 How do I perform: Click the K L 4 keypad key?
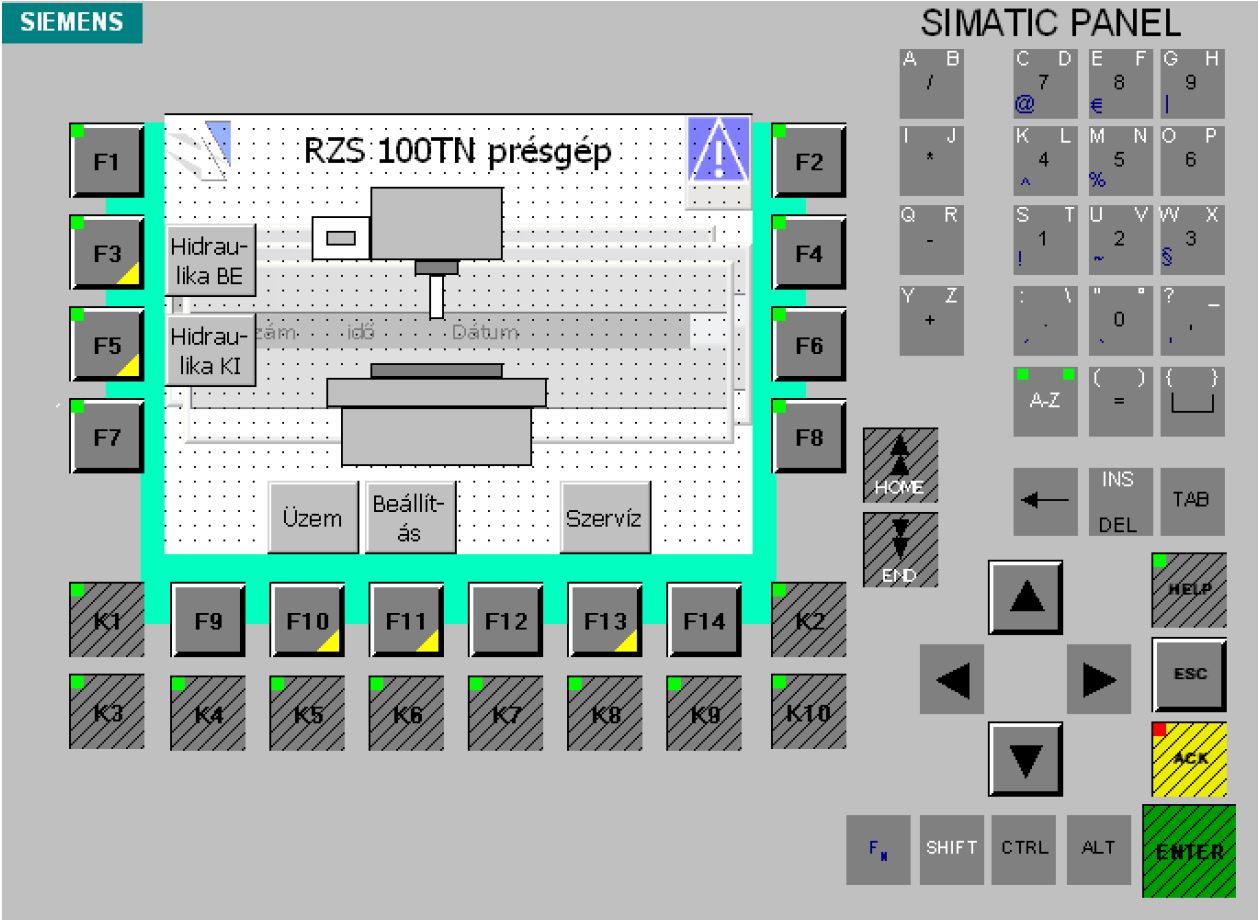[x=1045, y=162]
